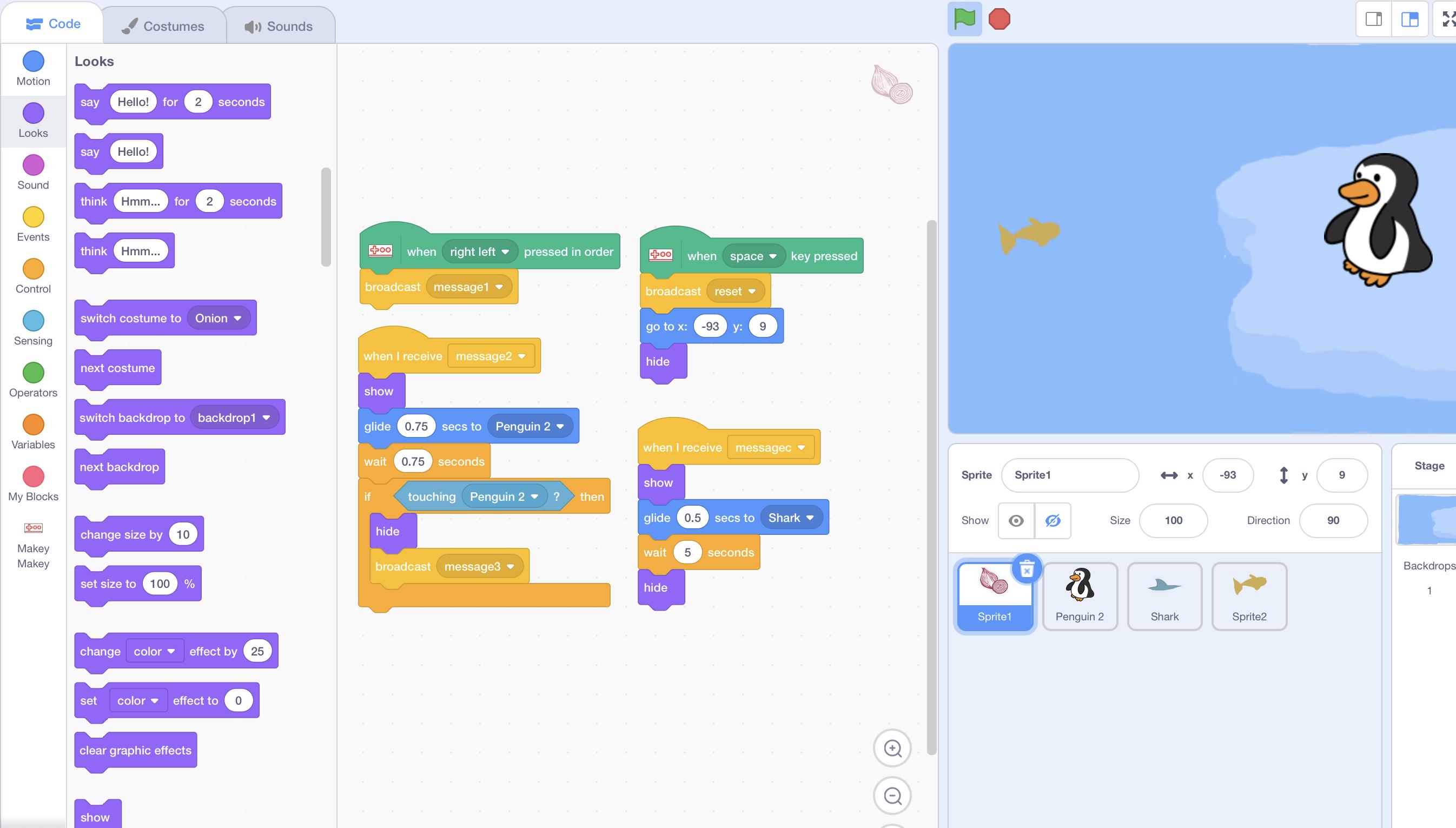Delete Sprite1 using the trash icon
Image resolution: width=1456 pixels, height=828 pixels.
tap(1026, 569)
